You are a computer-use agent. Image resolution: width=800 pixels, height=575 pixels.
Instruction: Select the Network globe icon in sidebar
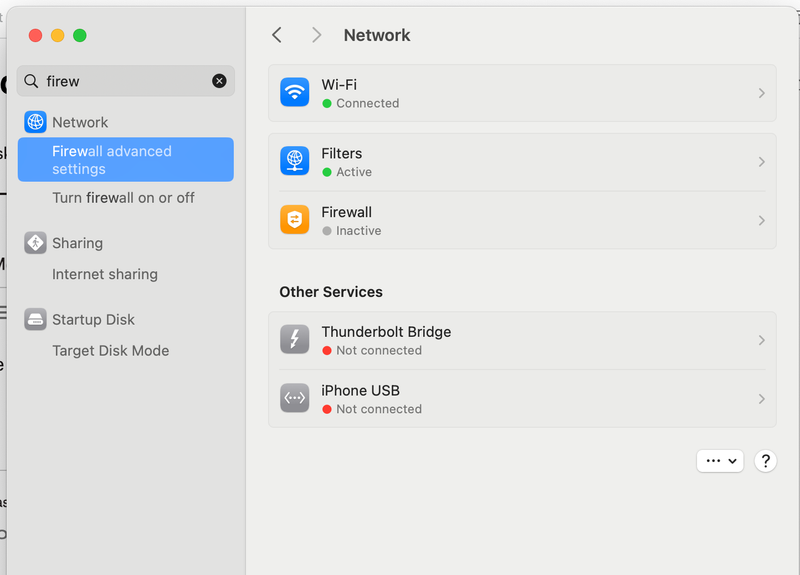click(36, 122)
